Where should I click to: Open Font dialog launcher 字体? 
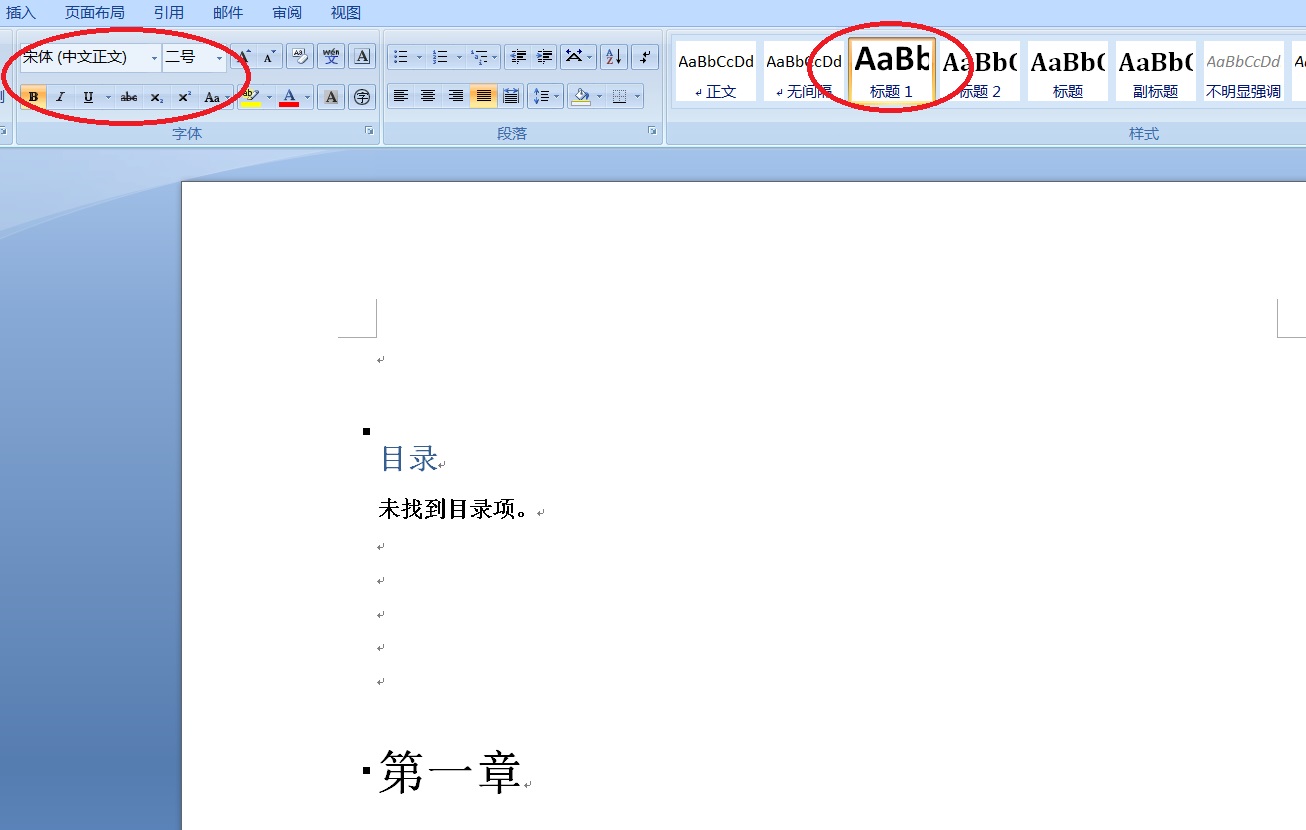click(x=369, y=131)
